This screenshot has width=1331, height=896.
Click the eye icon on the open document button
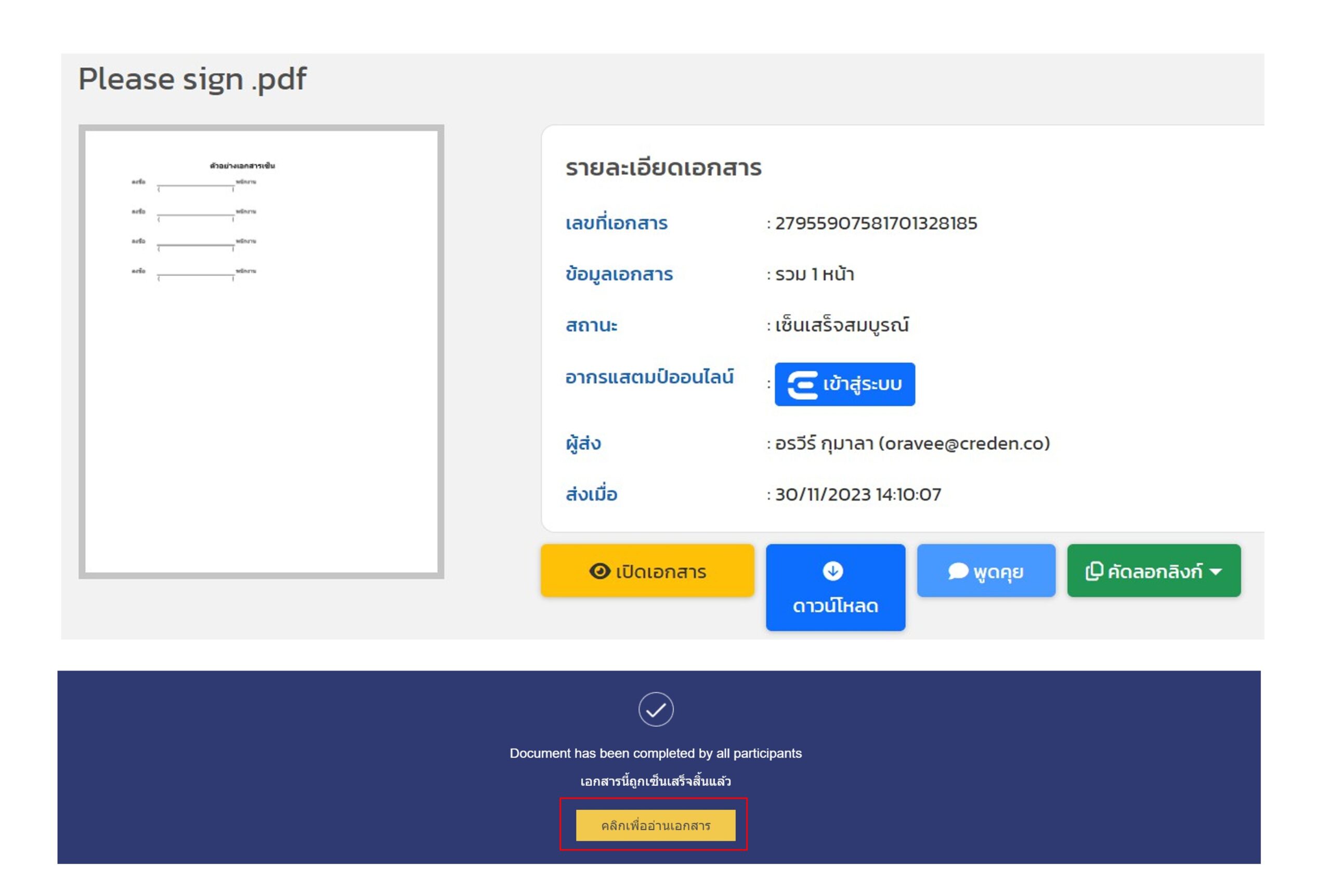[599, 571]
